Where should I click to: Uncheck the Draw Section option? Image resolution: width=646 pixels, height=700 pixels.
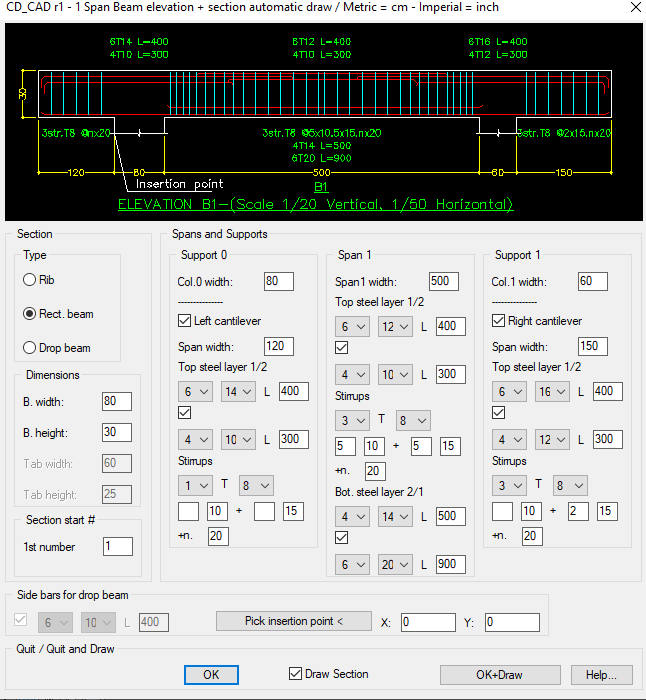pos(295,674)
